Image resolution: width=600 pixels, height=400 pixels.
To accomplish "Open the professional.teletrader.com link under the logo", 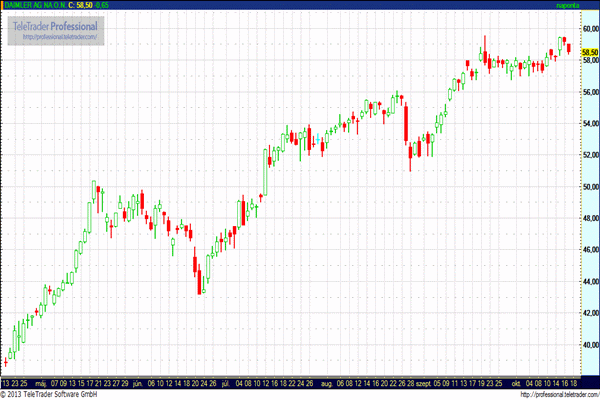I will (58, 37).
